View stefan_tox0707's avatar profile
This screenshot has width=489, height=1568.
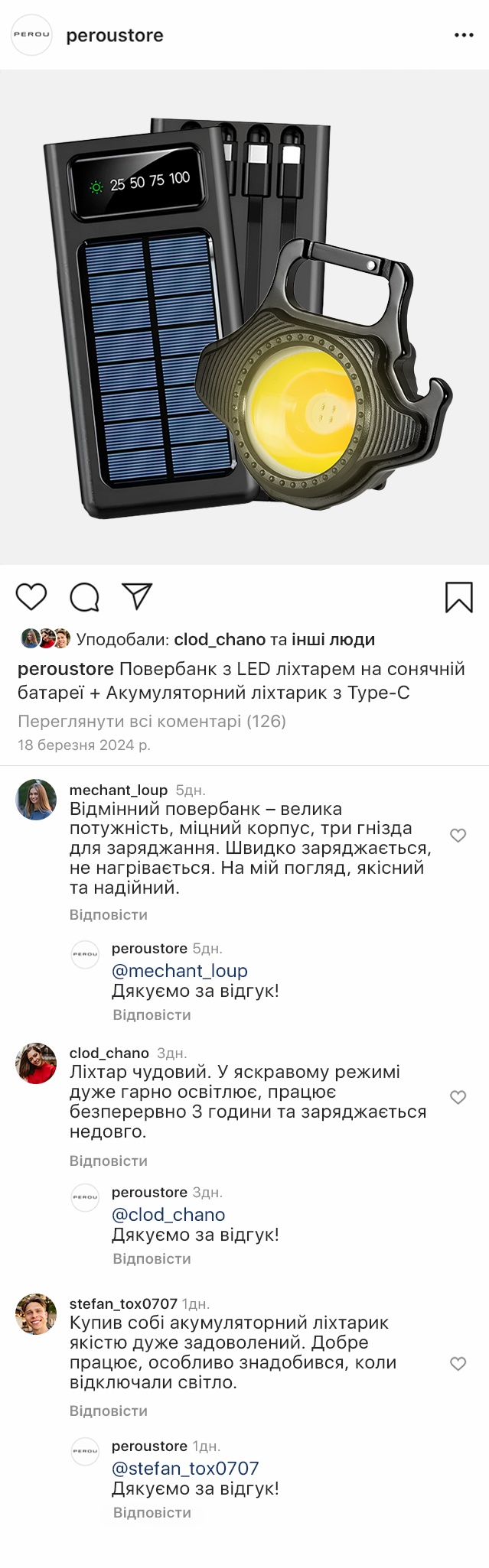(x=36, y=1313)
